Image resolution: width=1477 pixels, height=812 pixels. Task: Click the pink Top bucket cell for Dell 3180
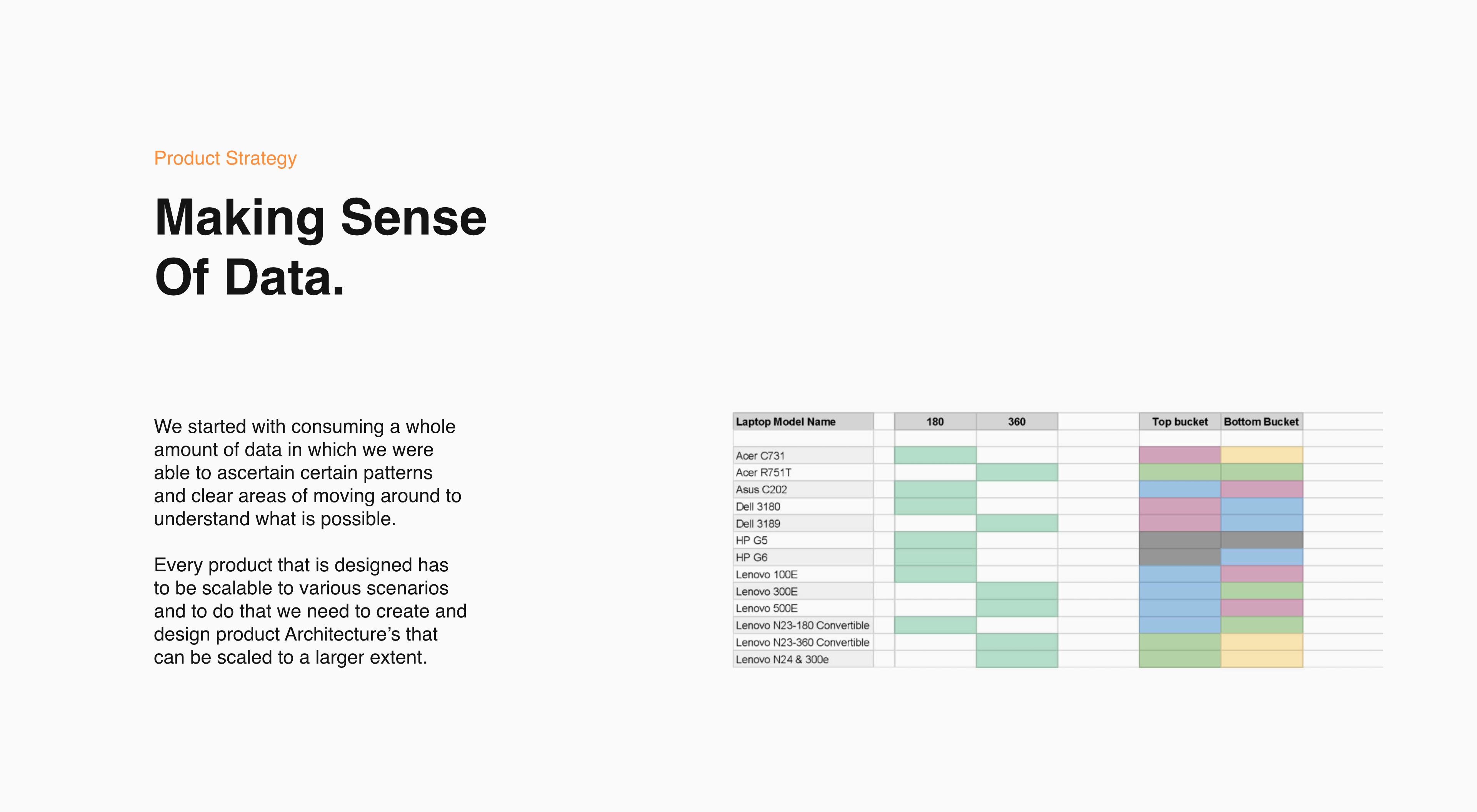[1179, 507]
